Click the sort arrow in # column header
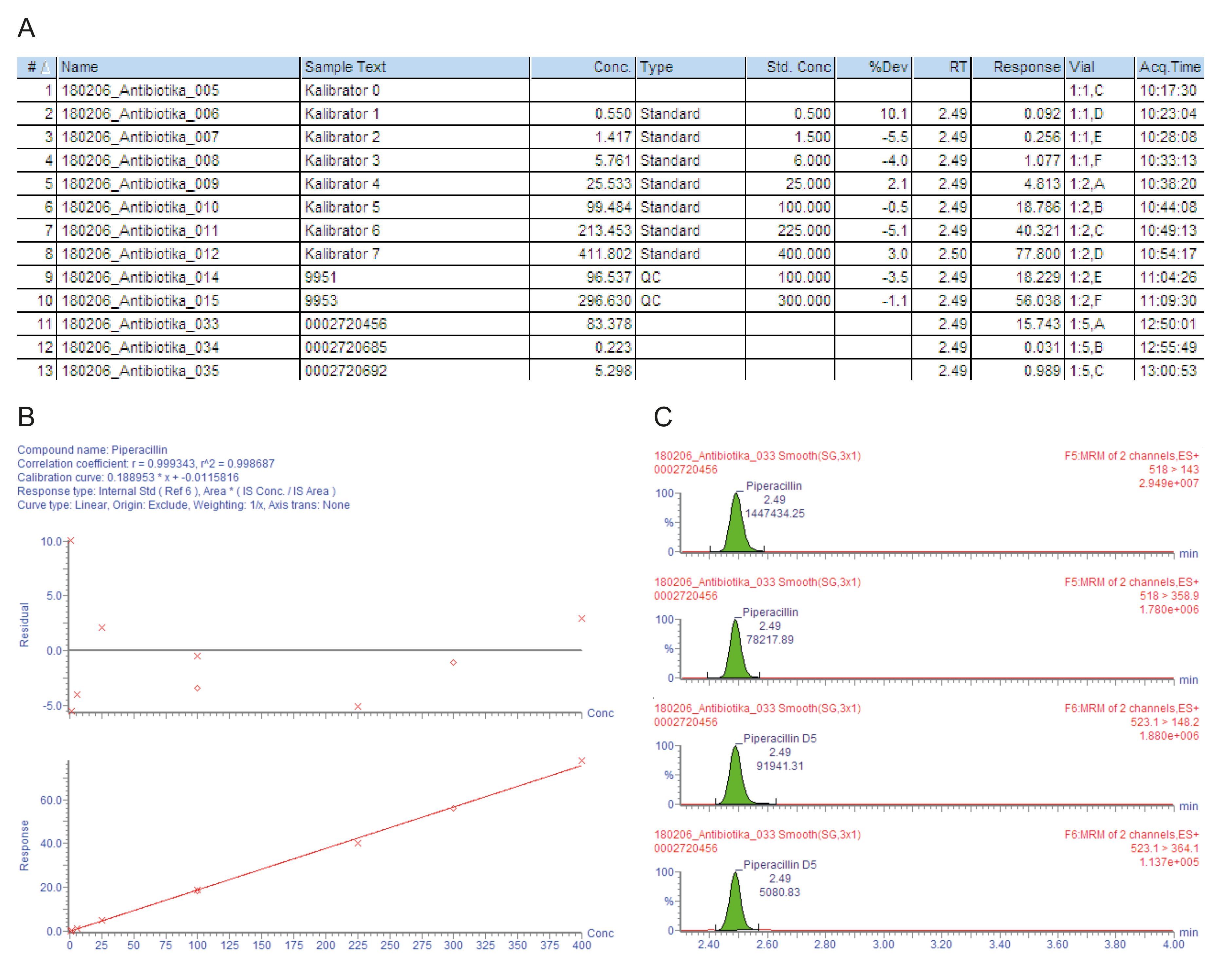 pyautogui.click(x=46, y=67)
